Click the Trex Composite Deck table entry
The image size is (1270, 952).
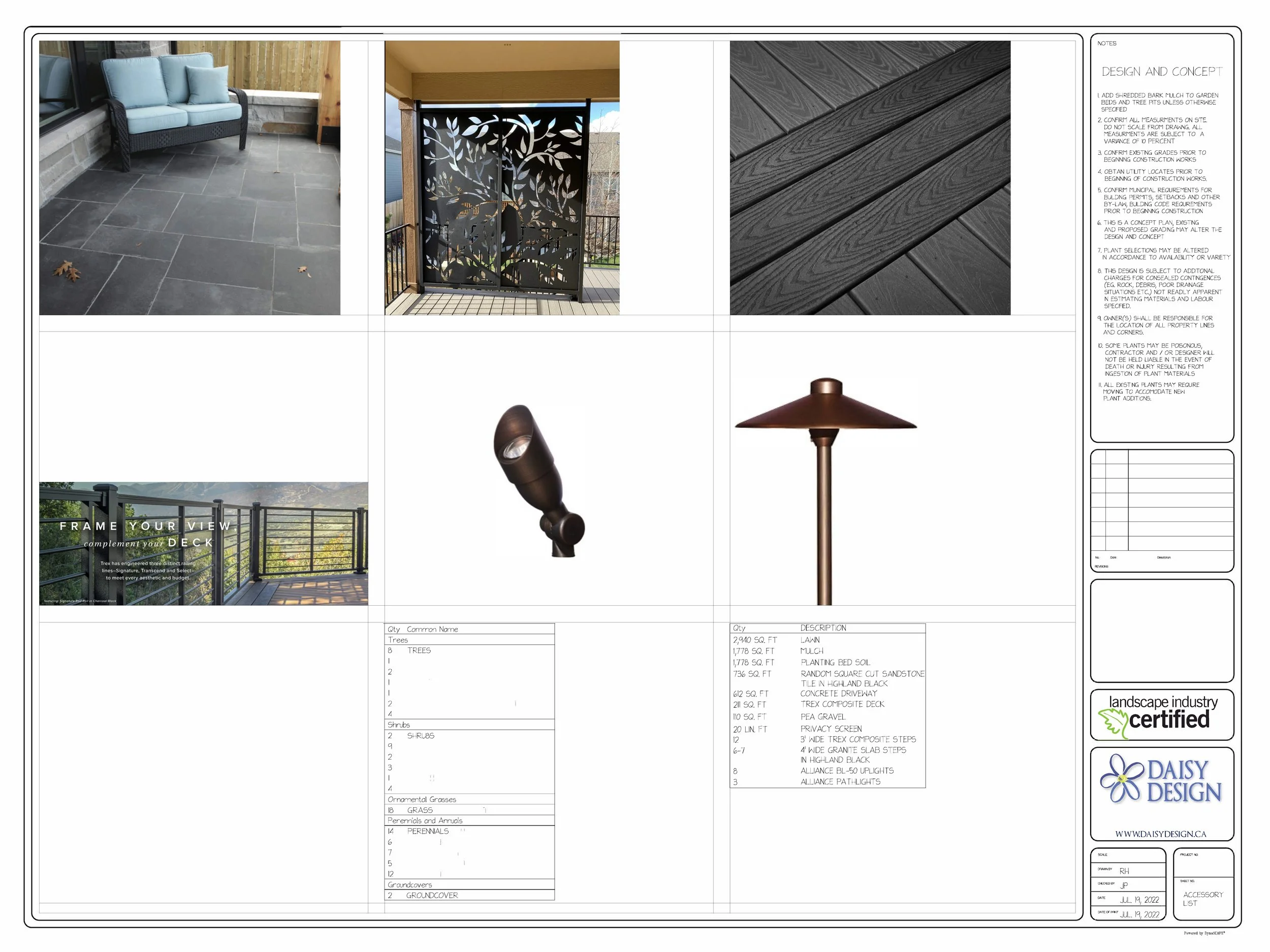(x=842, y=704)
